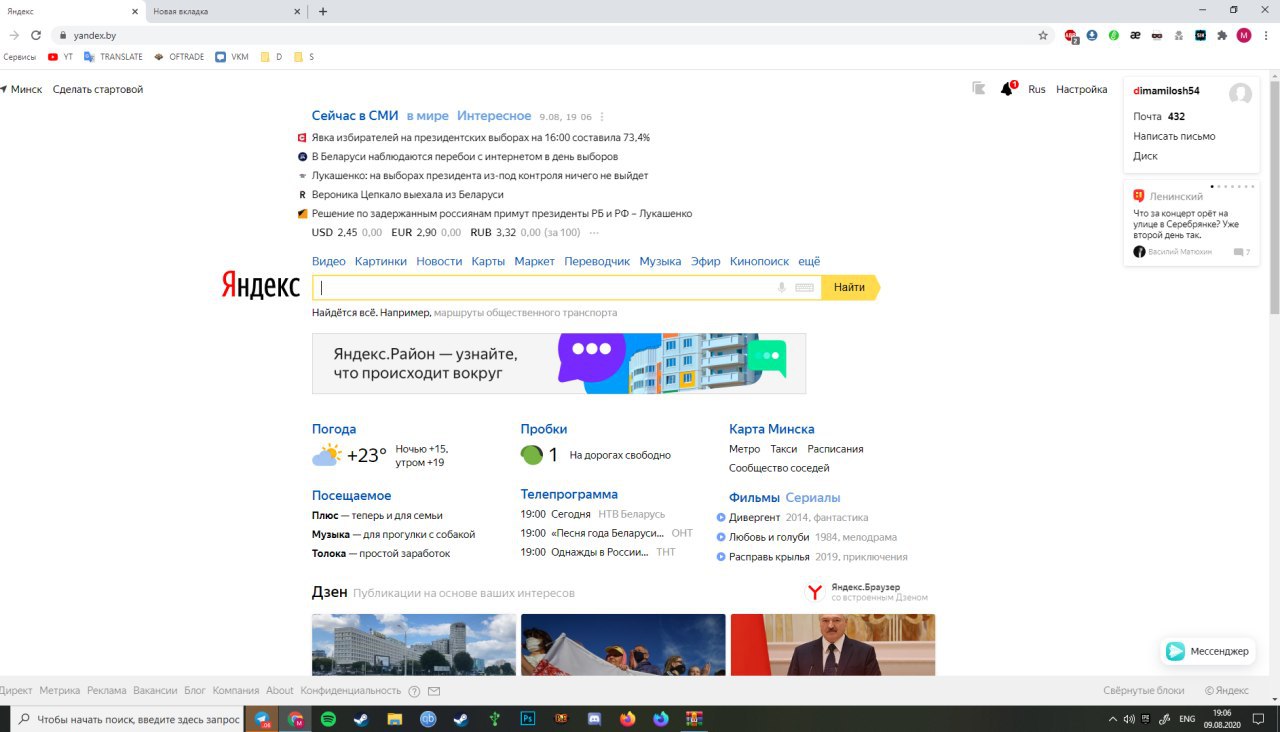Open the Расписания link
The height and width of the screenshot is (732, 1280).
[835, 449]
